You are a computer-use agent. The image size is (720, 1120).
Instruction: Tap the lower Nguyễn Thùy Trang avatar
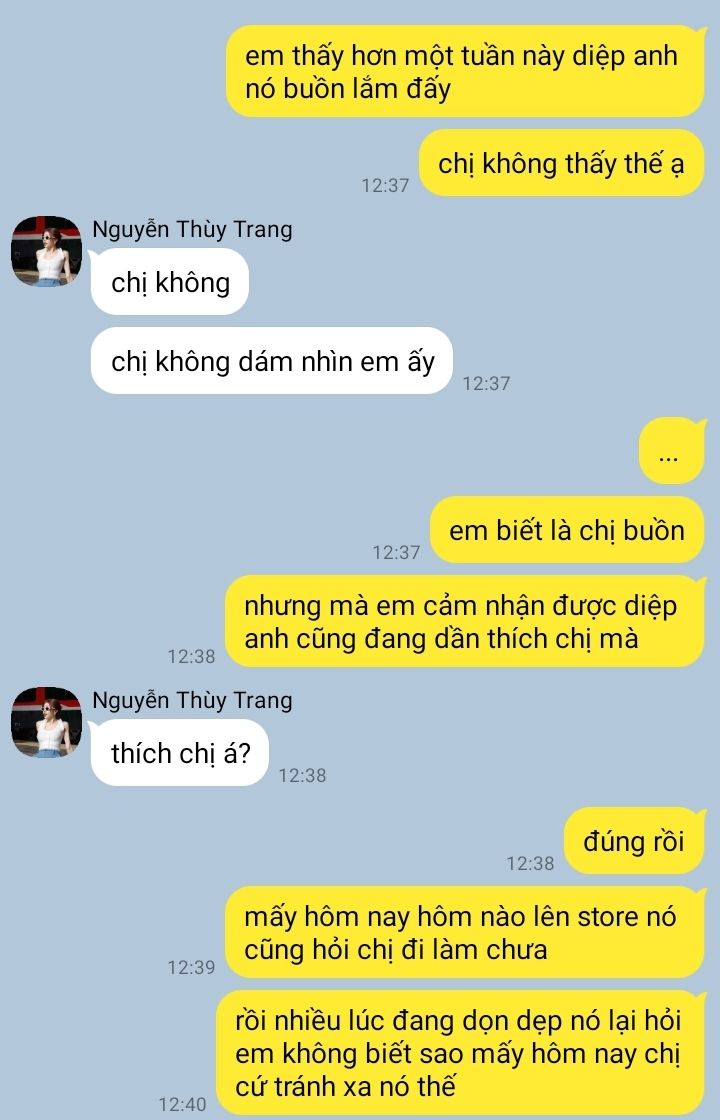(x=46, y=722)
